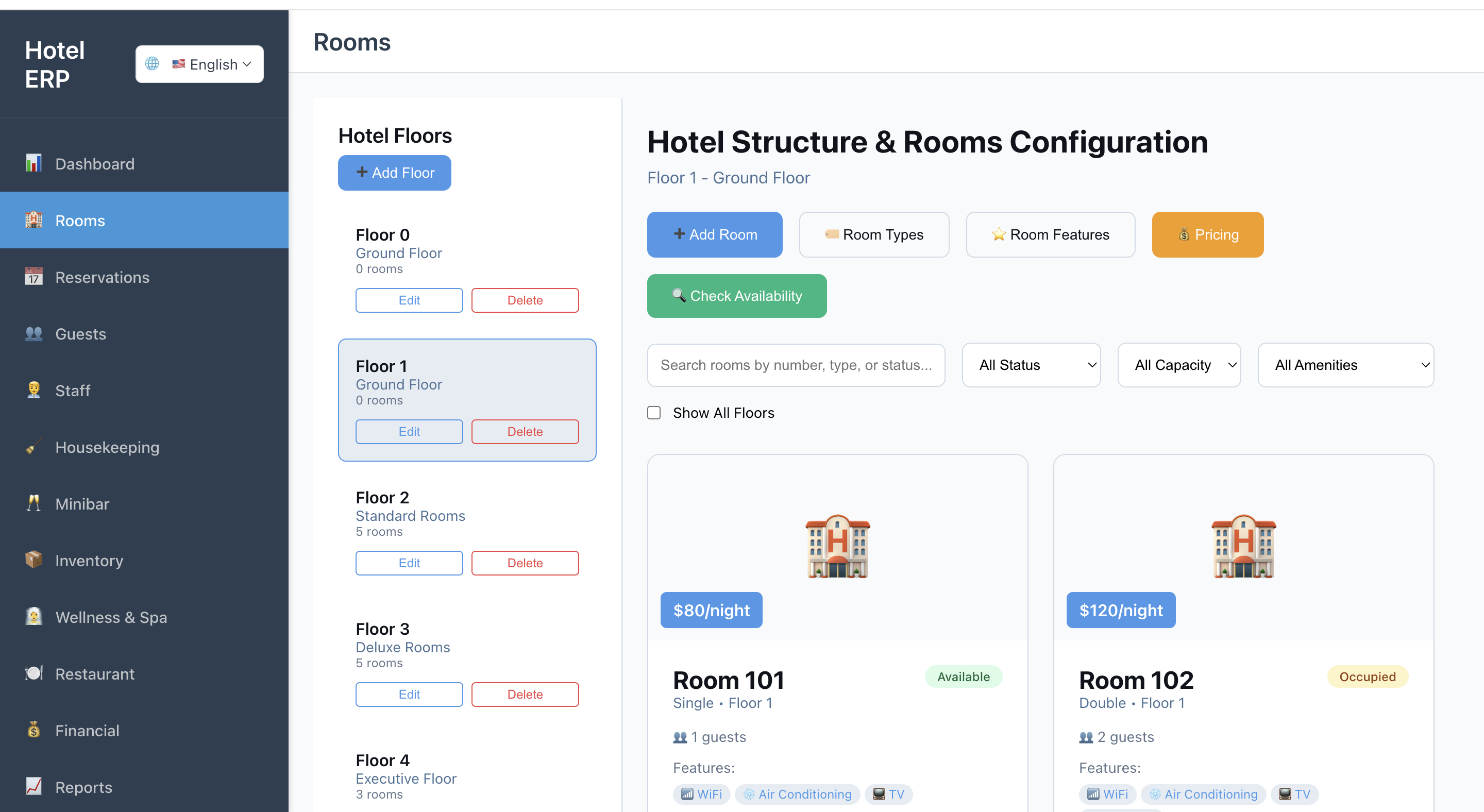
Task: Click the orange Pricing button
Action: (x=1207, y=234)
